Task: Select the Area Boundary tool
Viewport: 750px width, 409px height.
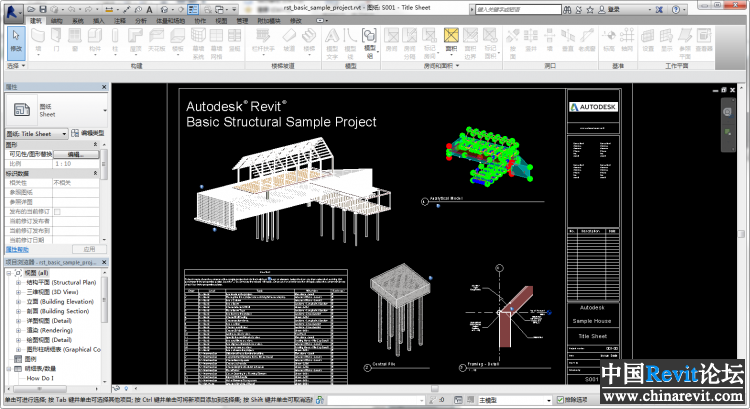Action: pos(470,43)
